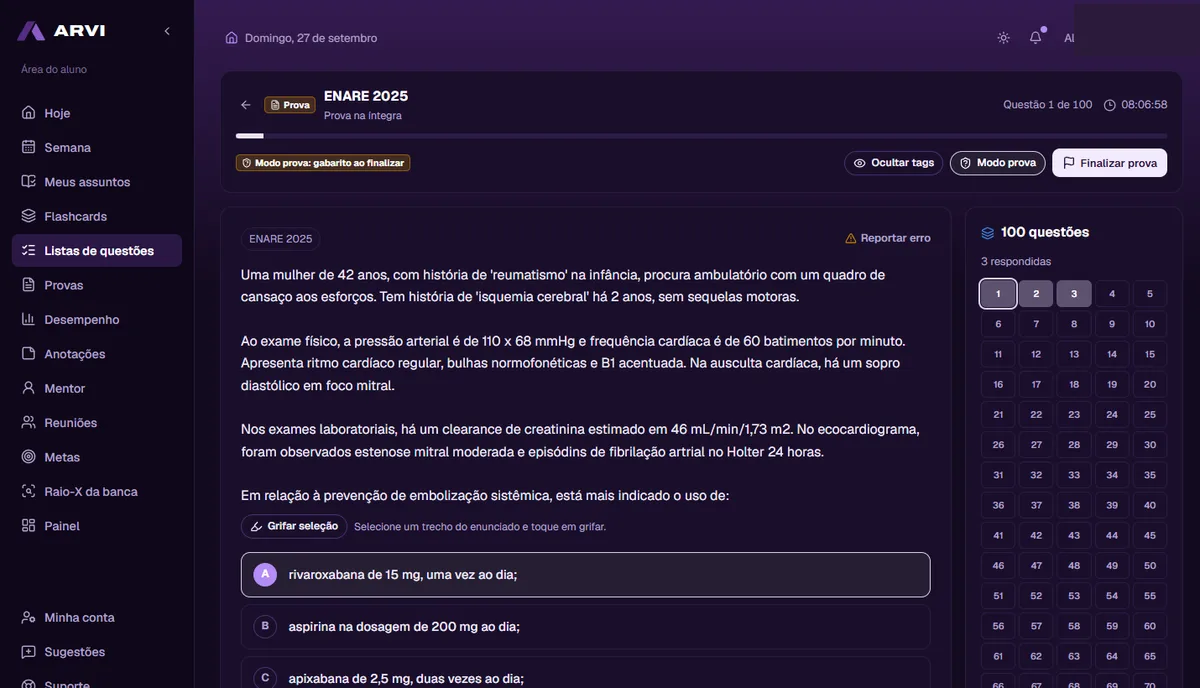Viewport: 1200px width, 688px height.
Task: Click Reportar erro link
Action: click(888, 238)
